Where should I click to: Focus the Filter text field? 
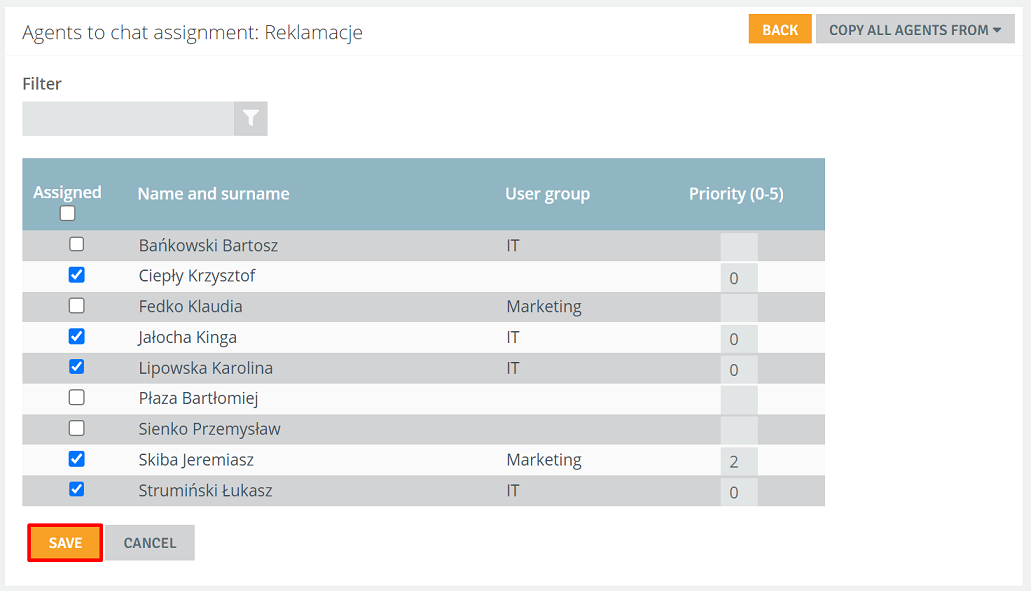(x=128, y=118)
